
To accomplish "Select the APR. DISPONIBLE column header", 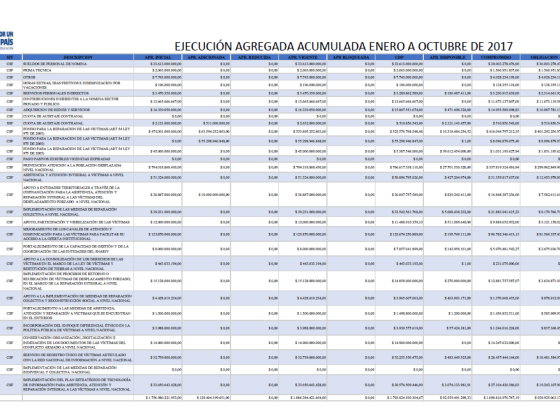I will (448, 57).
